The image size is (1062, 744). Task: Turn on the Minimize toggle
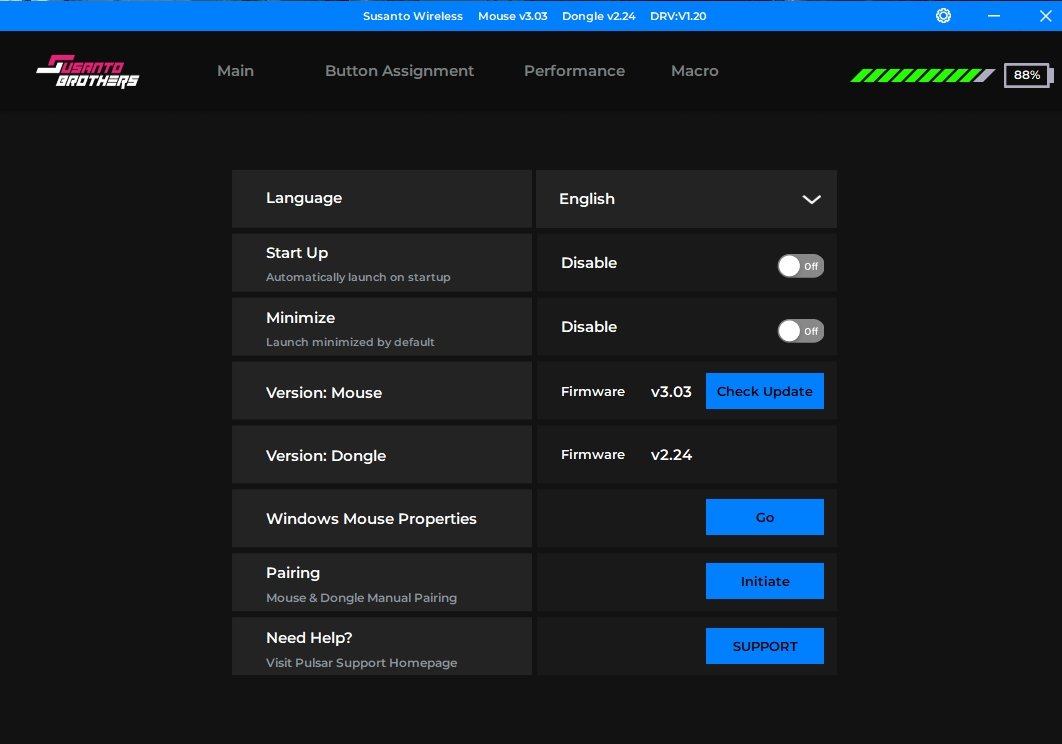tap(801, 331)
